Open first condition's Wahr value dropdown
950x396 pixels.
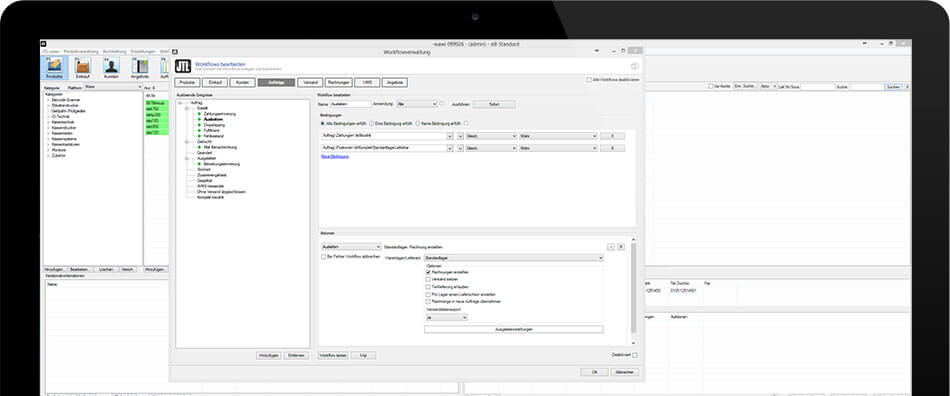(559, 136)
